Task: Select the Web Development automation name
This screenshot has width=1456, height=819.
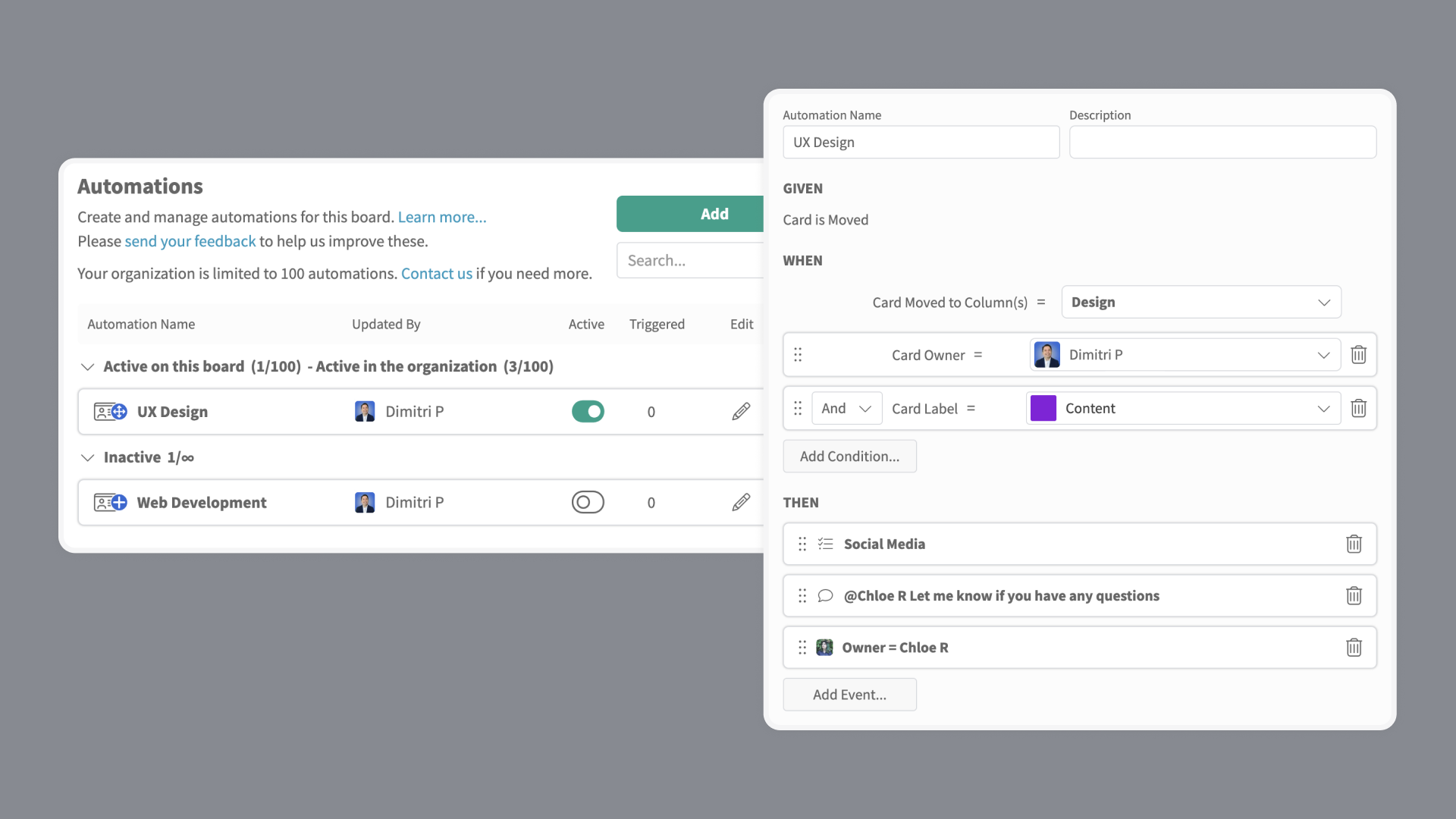Action: 202,502
